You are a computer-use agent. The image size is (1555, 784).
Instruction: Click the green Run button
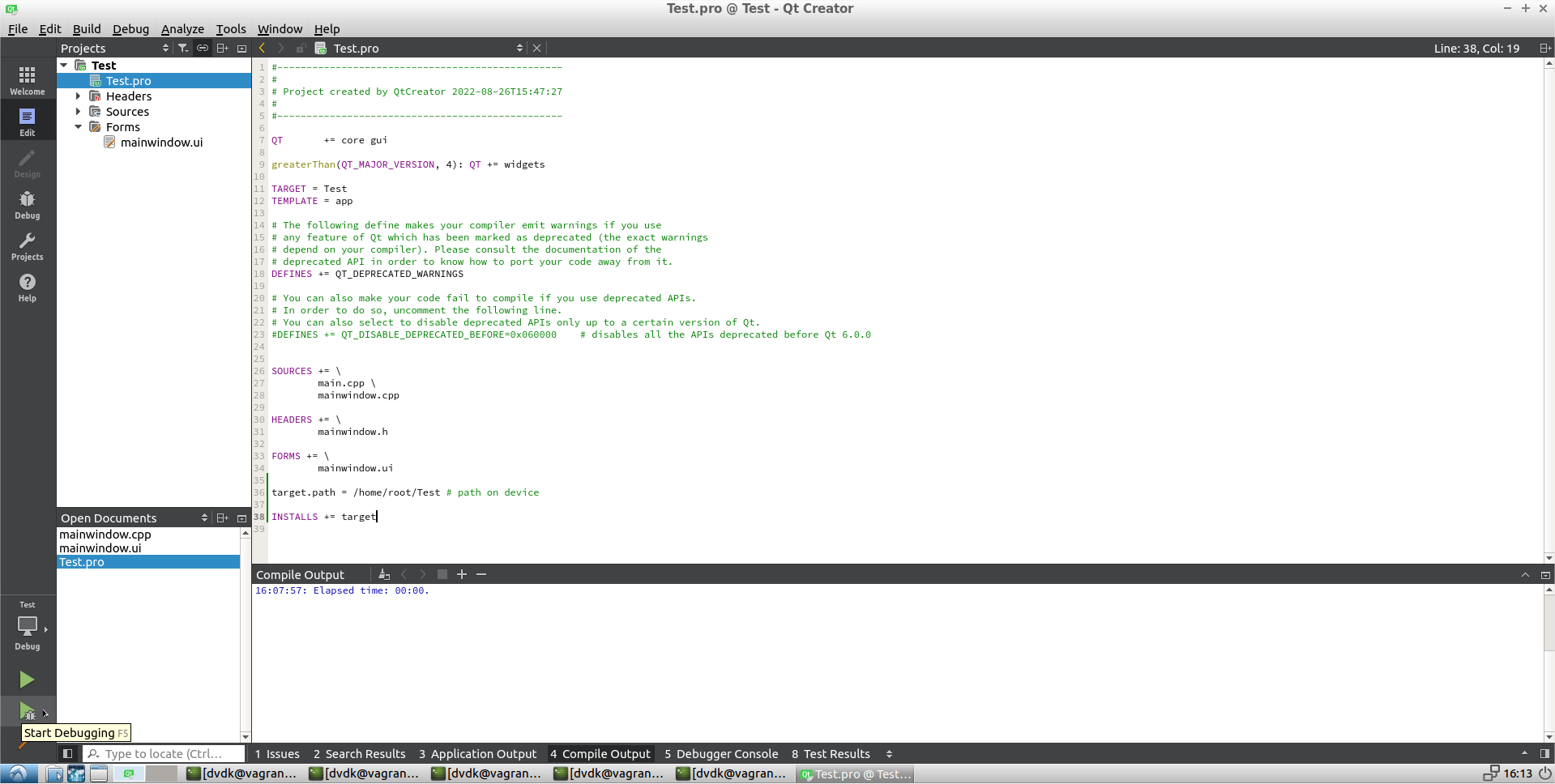[x=27, y=680]
